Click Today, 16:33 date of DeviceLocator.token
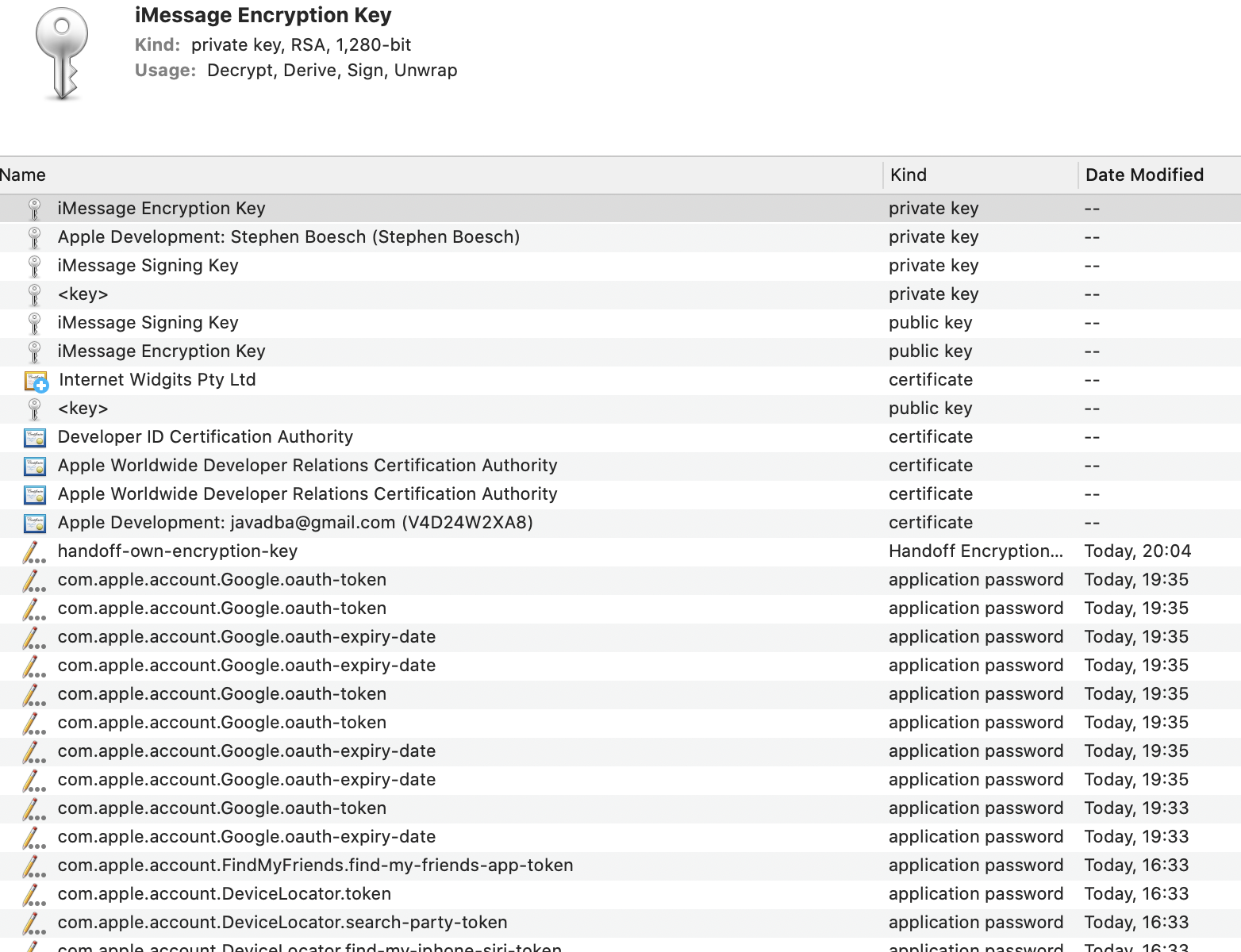The height and width of the screenshot is (952, 1241). tap(1137, 894)
